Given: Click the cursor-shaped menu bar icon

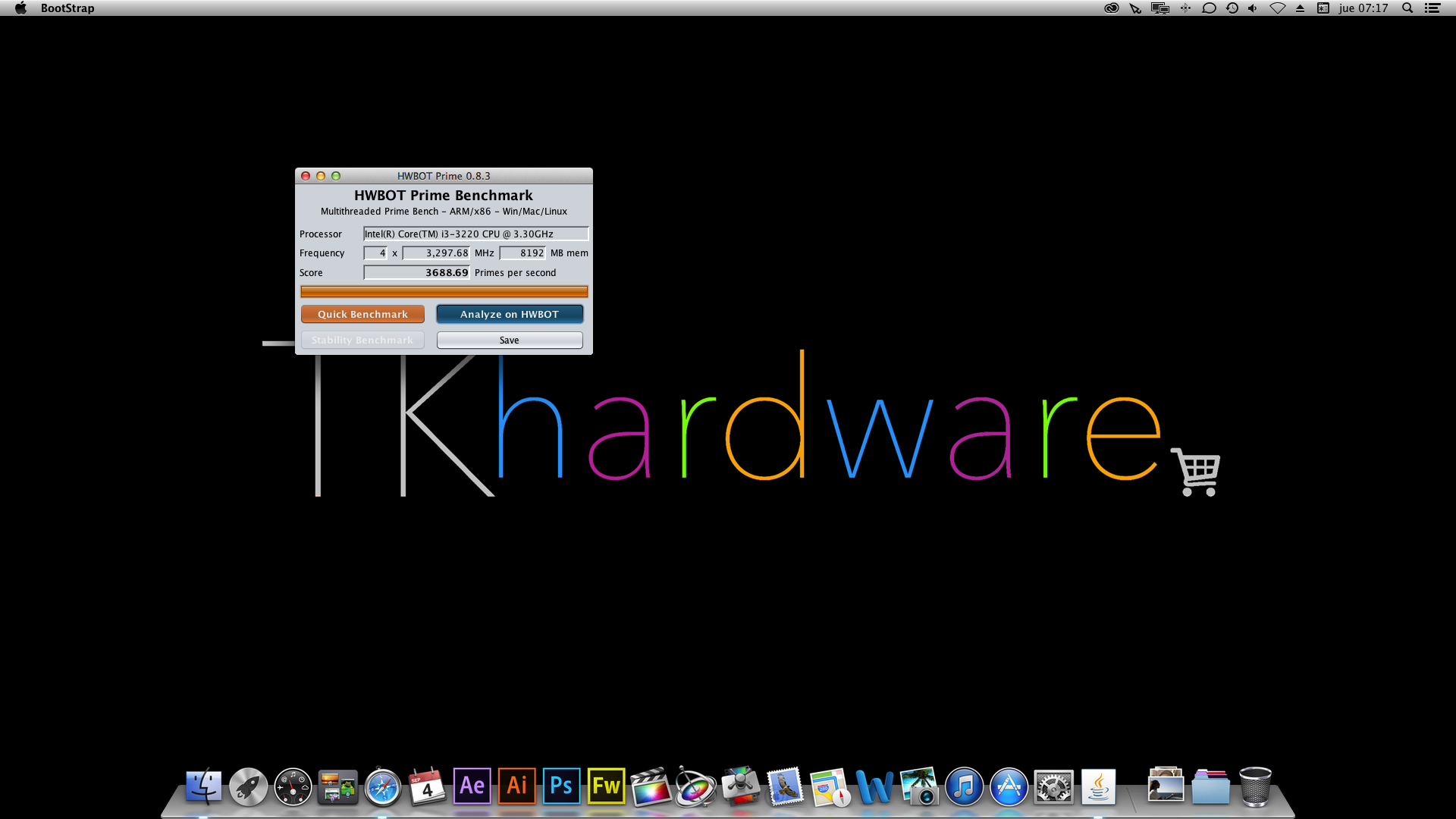Looking at the screenshot, I should coord(1135,8).
